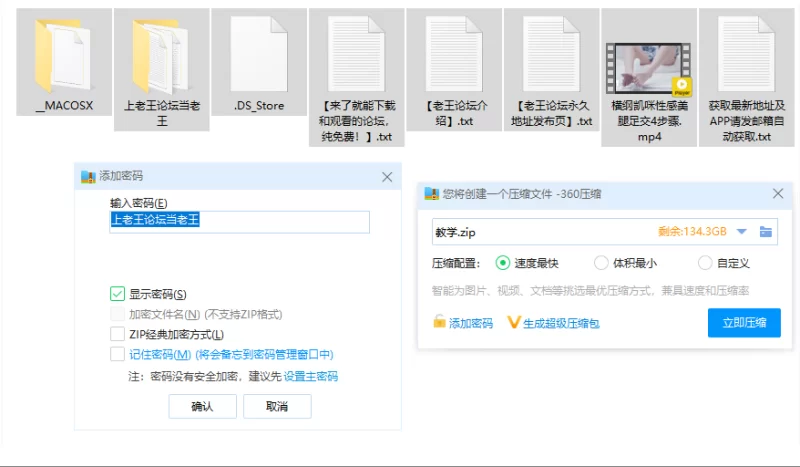The width and height of the screenshot is (800, 467).
Task: Select the 自定义 radio option
Action: point(705,263)
